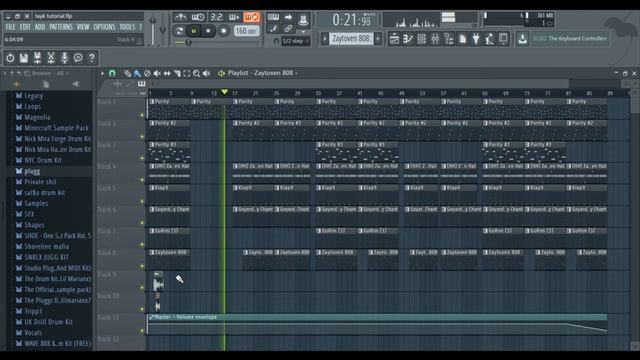Open the Playlist options arrow menu
Viewport: 640px width, 360px height.
102,73
